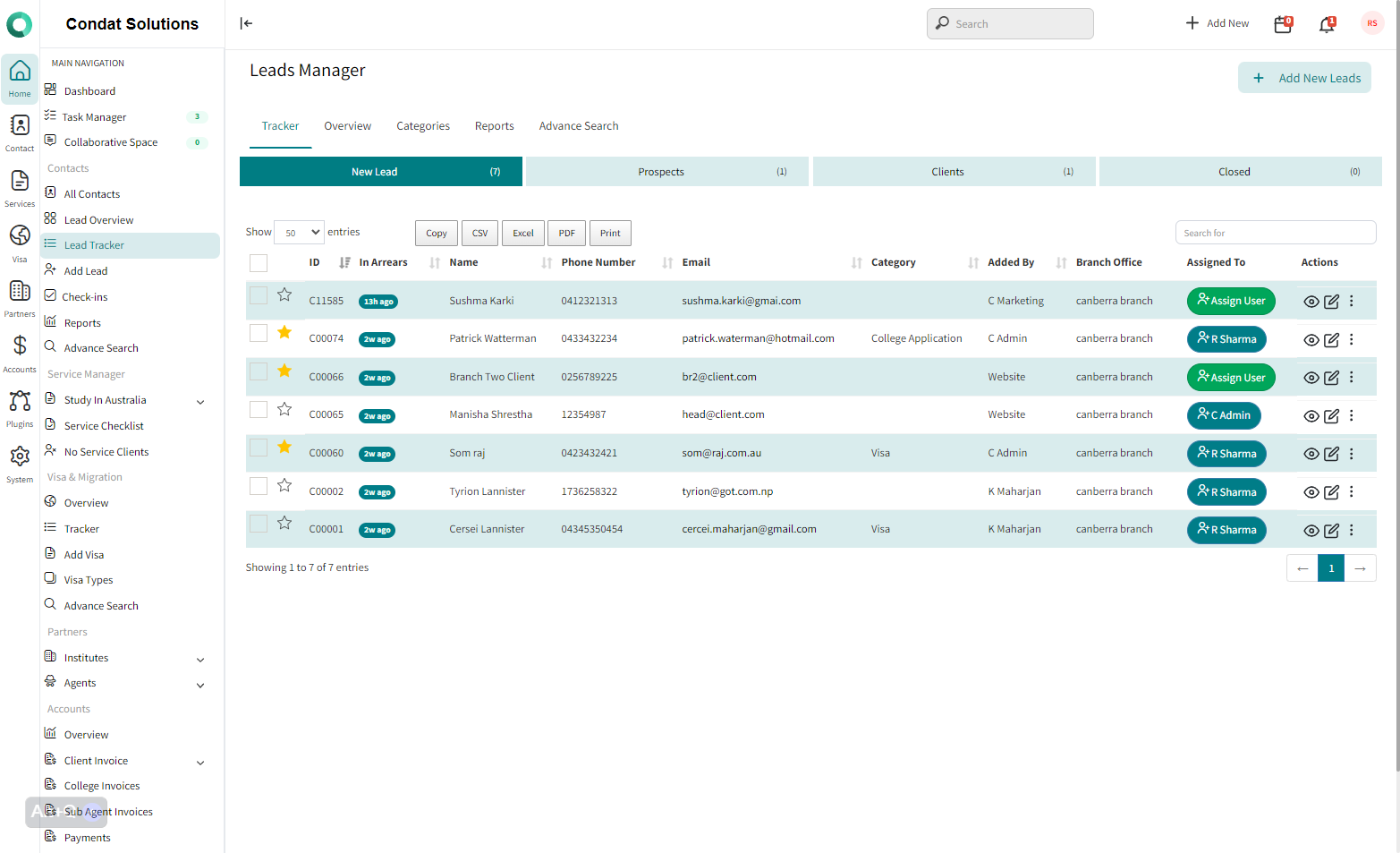View Cersei Lannister lead details
The height and width of the screenshot is (853, 1400).
tap(1311, 531)
